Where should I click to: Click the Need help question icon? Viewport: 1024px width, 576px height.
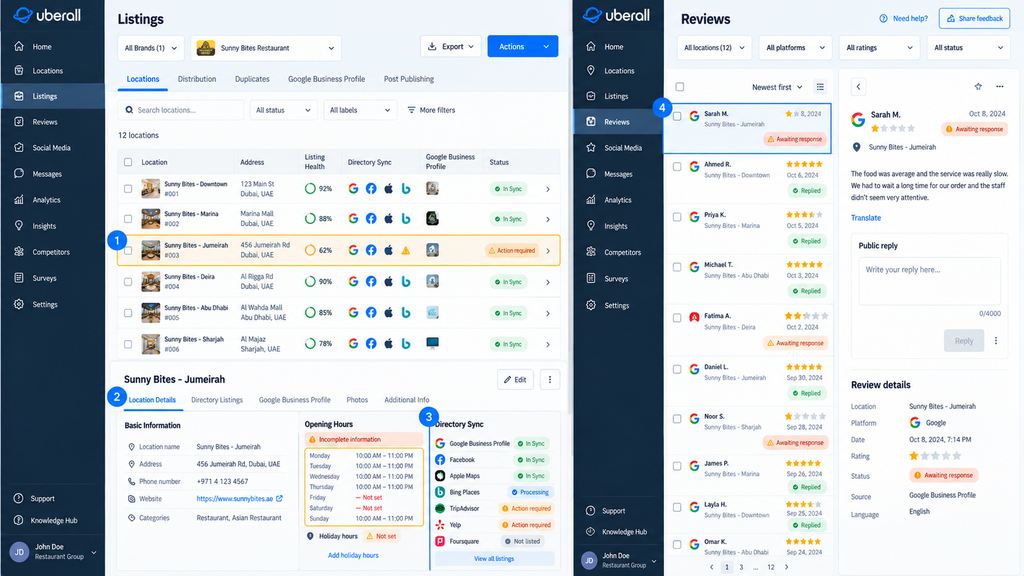[x=884, y=18]
